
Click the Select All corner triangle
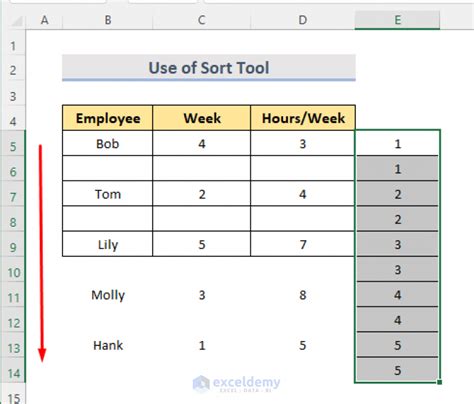(x=17, y=21)
